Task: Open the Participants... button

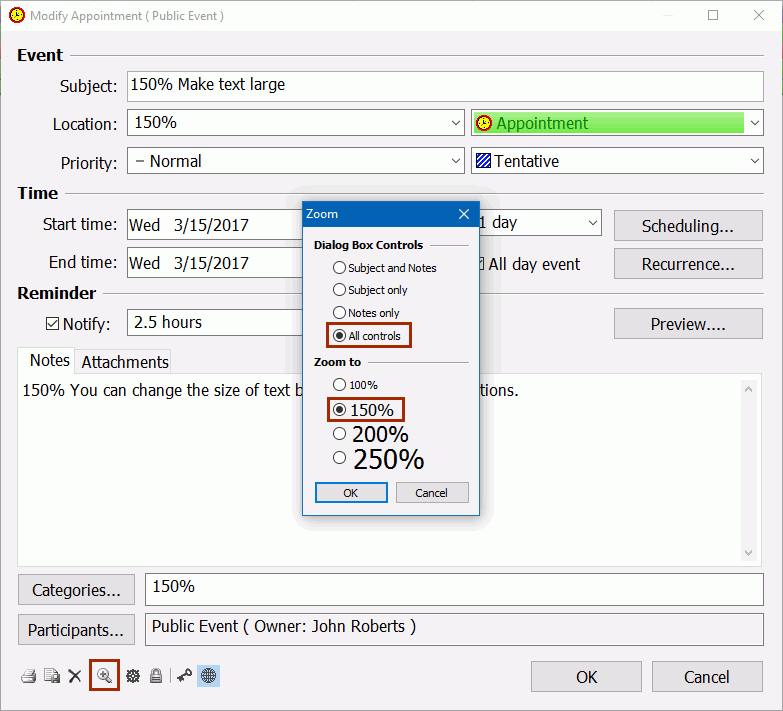Action: click(x=76, y=630)
